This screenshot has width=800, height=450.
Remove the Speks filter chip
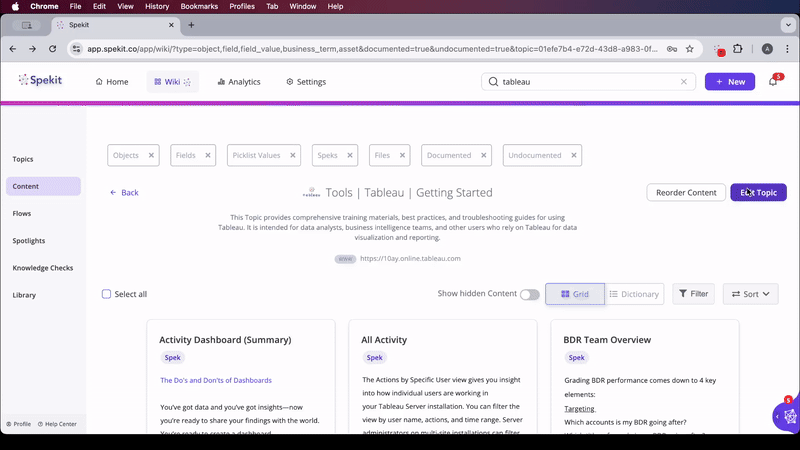(x=350, y=155)
